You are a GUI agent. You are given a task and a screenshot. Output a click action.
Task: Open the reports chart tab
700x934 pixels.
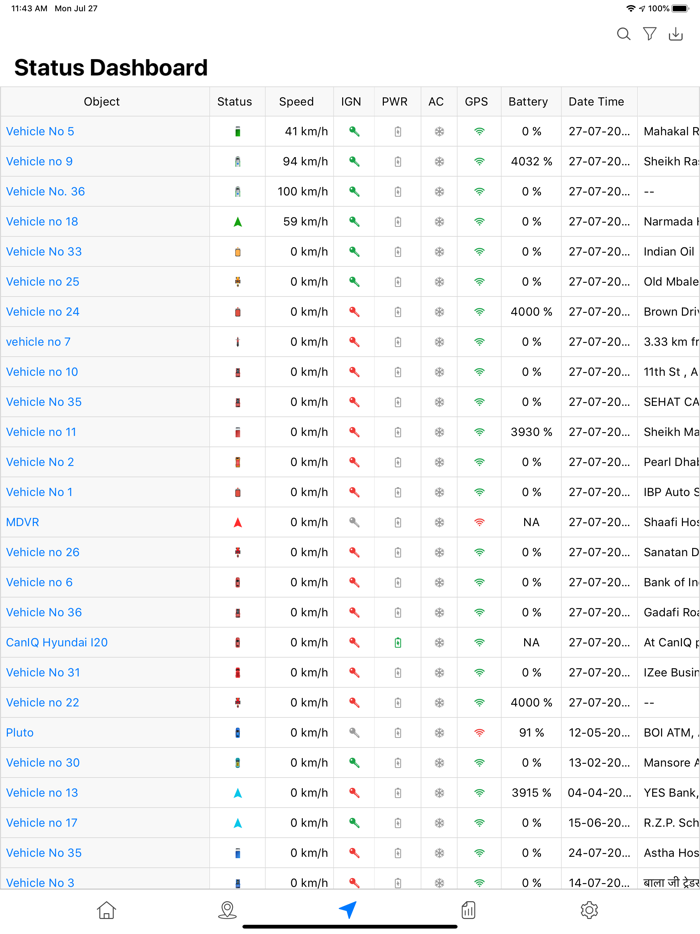pyautogui.click(x=469, y=910)
